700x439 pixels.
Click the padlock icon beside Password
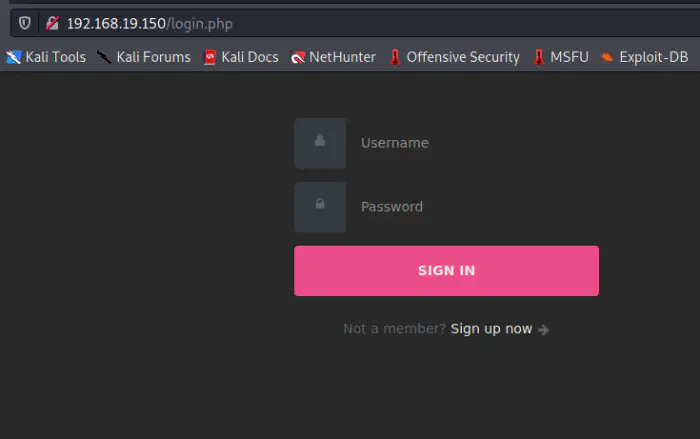[320, 206]
